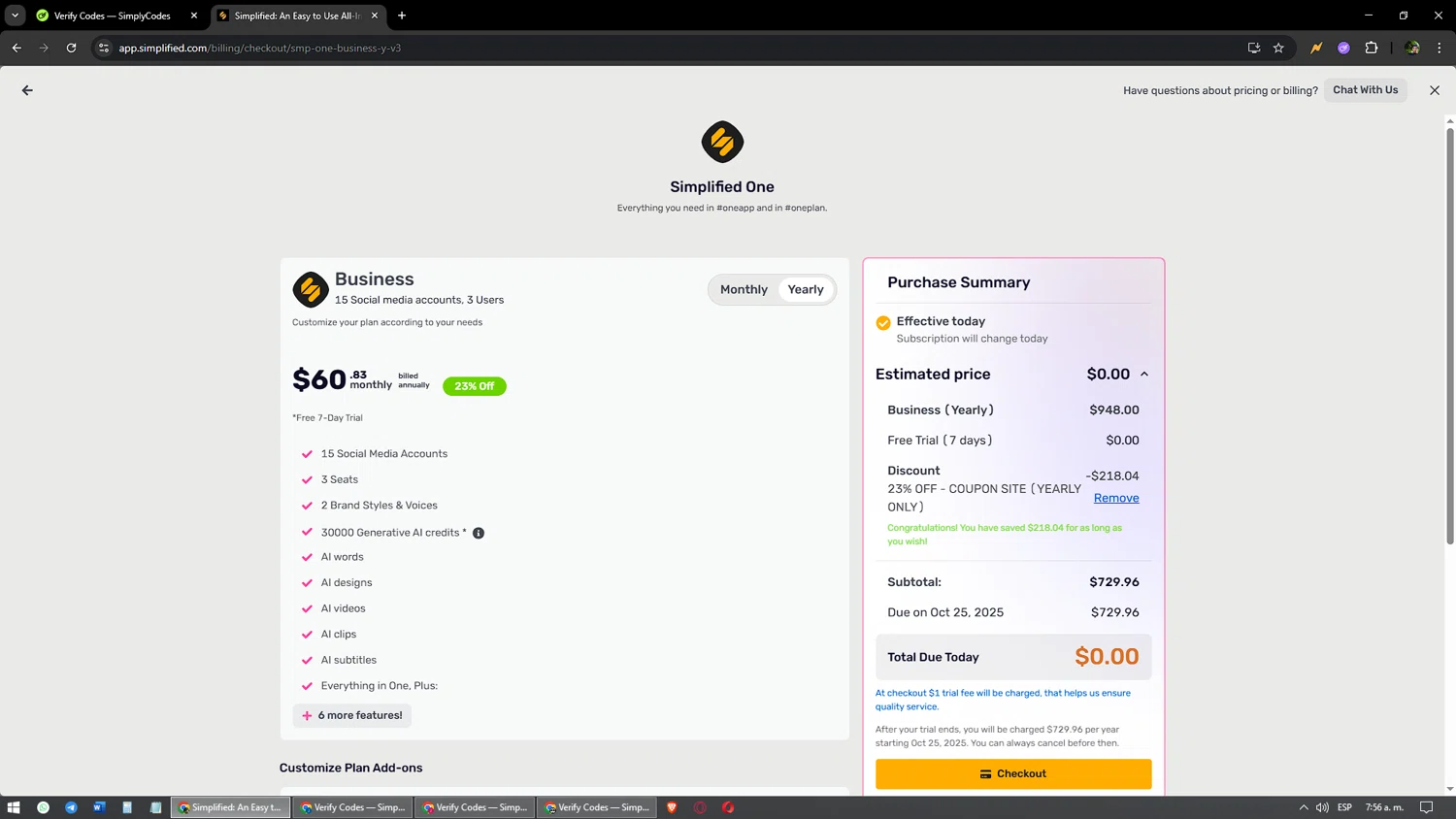Click the address bar URL field
The height and width of the screenshot is (819, 1456).
click(x=670, y=48)
